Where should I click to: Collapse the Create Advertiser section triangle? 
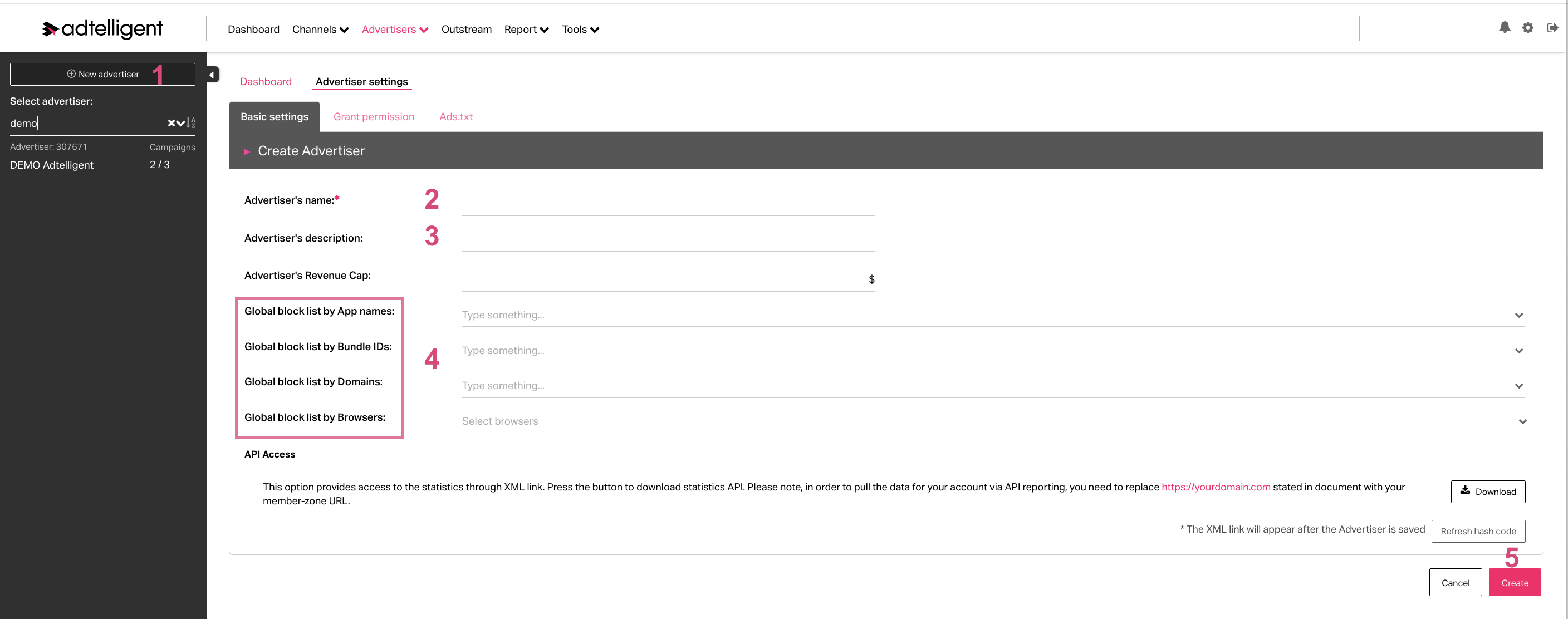247,151
